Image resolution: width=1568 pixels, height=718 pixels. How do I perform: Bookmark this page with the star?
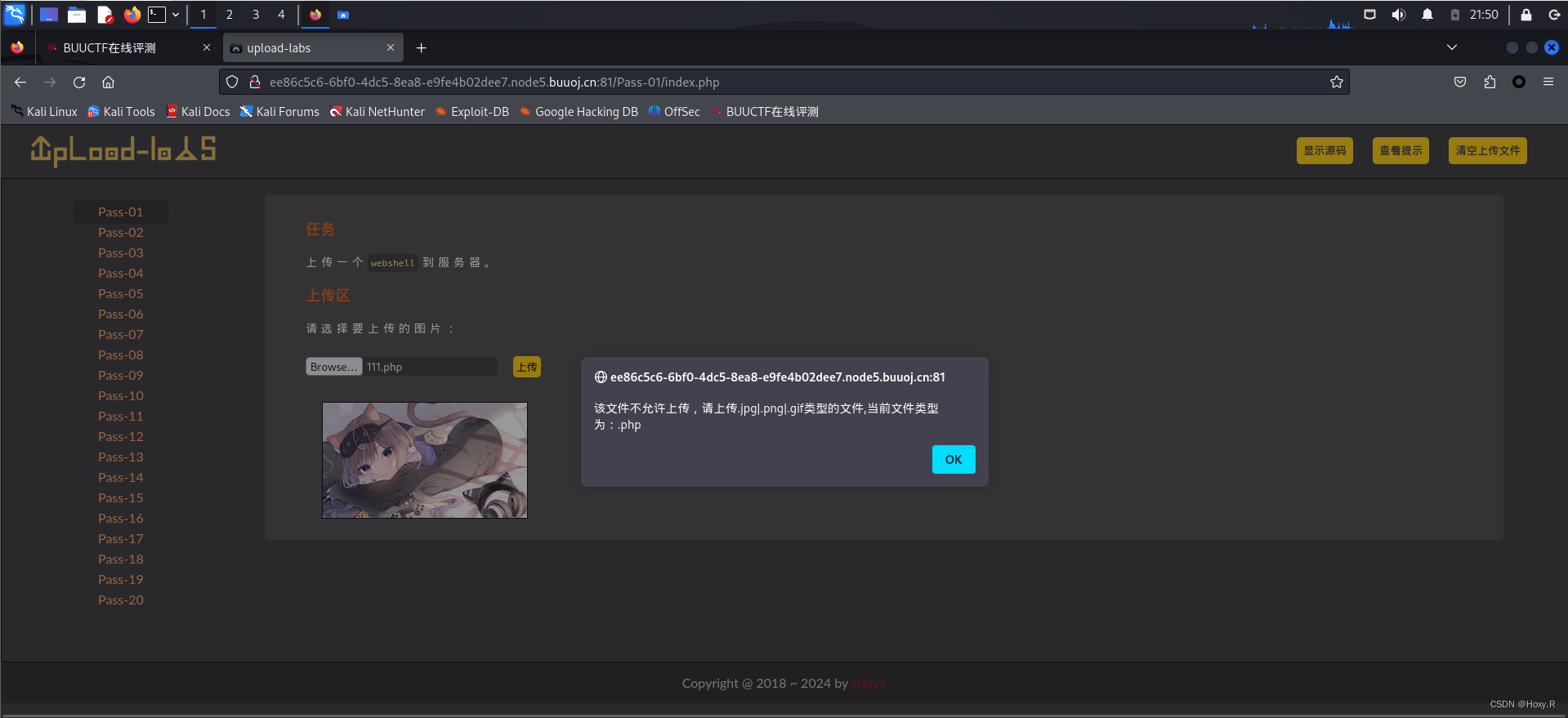pyautogui.click(x=1337, y=82)
